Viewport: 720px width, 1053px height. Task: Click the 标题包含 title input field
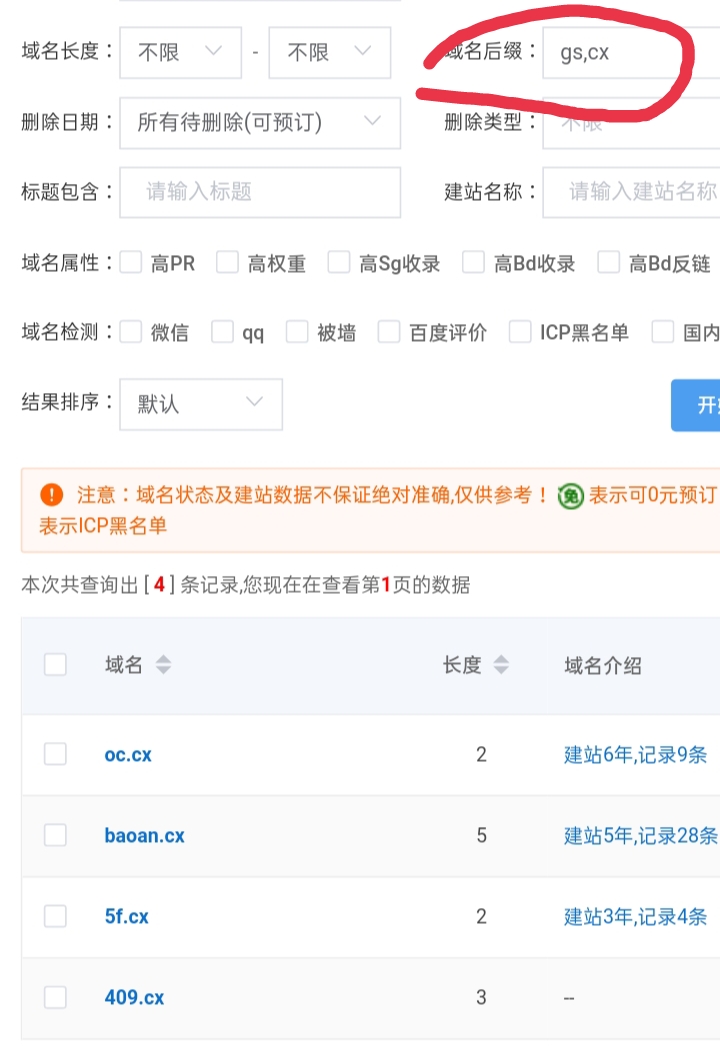[x=259, y=192]
